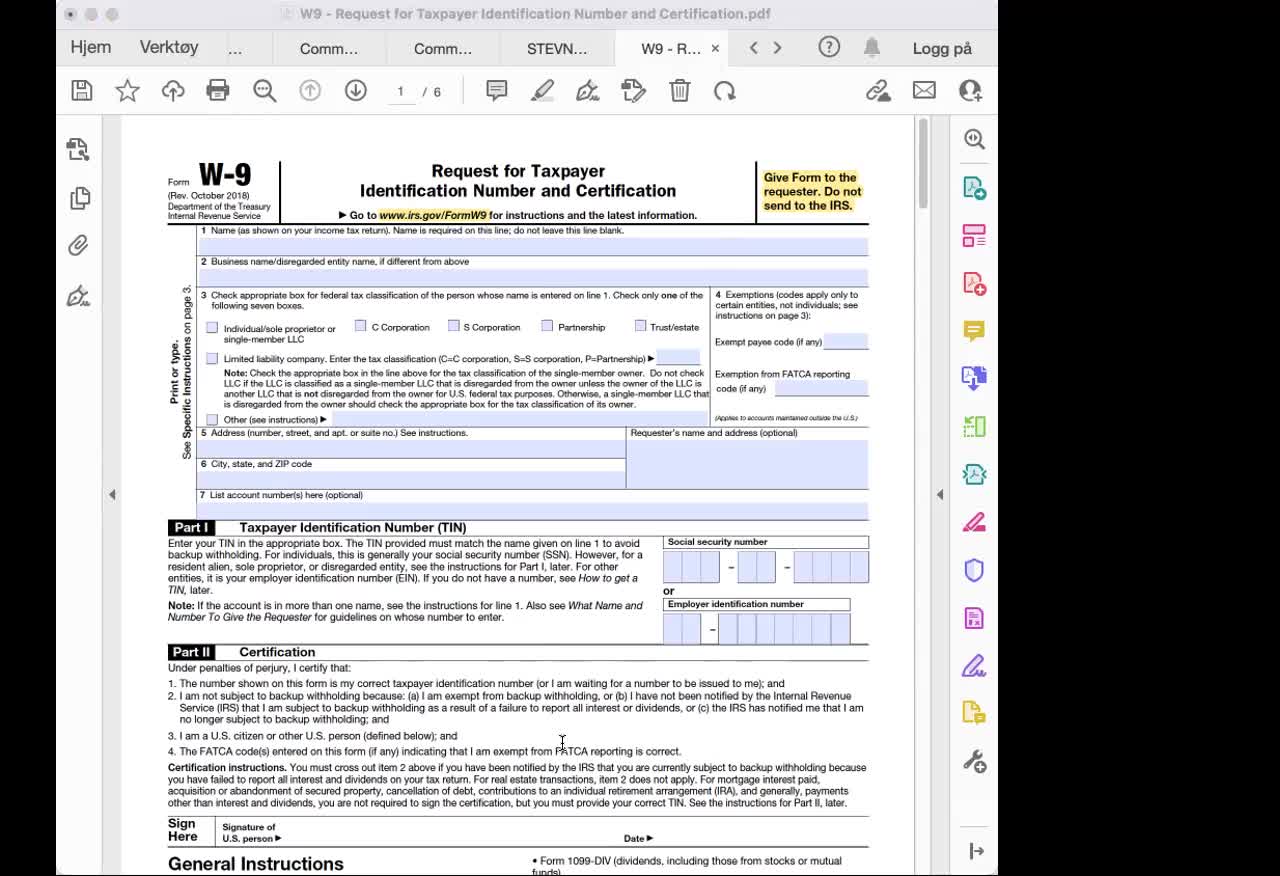The height and width of the screenshot is (876, 1280).
Task: Open the More Tools wrench icon
Action: tap(975, 762)
